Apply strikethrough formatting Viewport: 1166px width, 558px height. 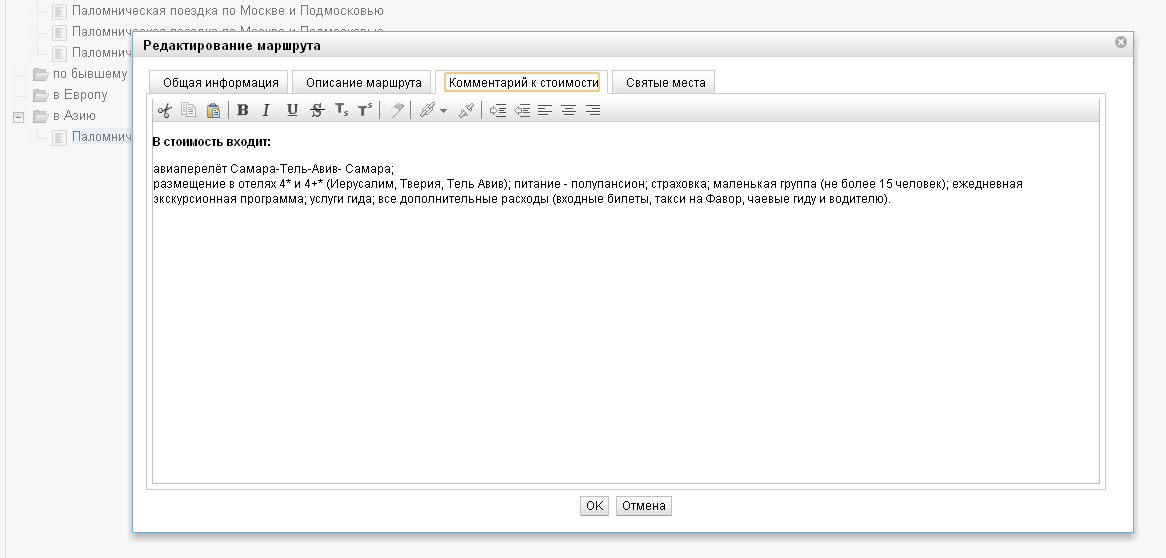[317, 111]
